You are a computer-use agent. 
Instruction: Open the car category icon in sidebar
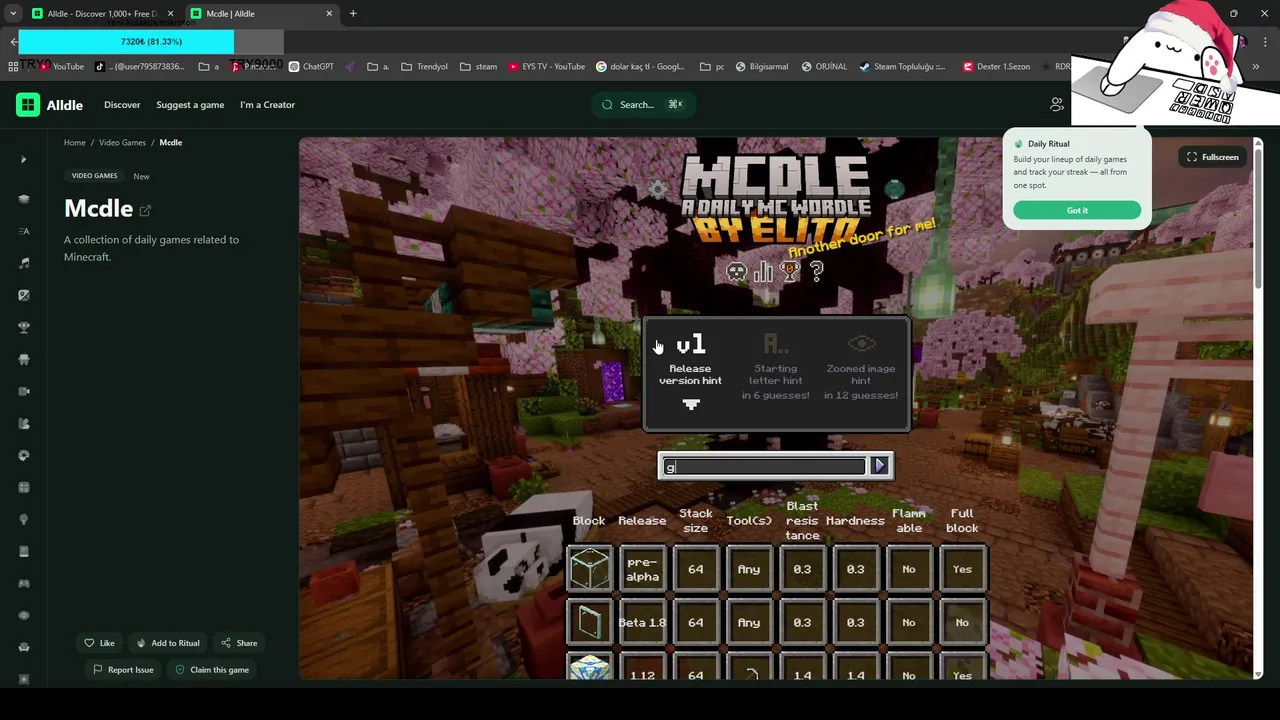(24, 359)
